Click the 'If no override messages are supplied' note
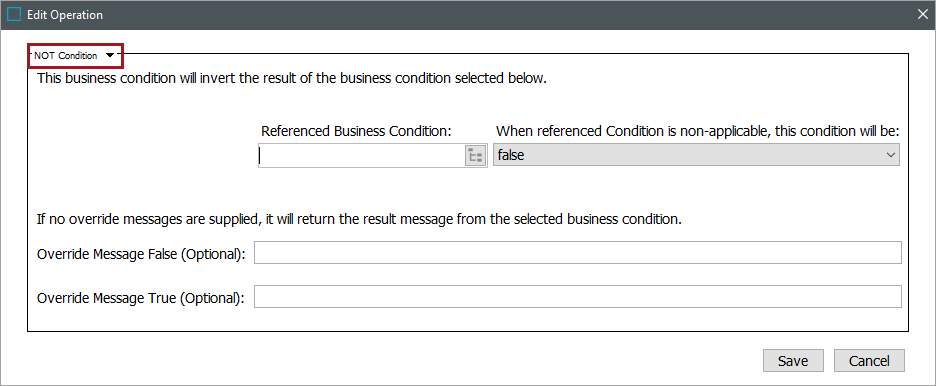Image resolution: width=936 pixels, height=386 pixels. [x=359, y=219]
